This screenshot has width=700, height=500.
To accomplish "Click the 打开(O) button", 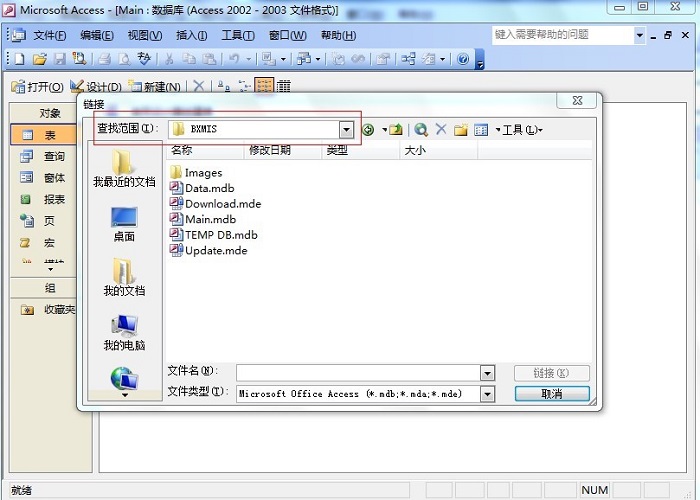I will coord(38,87).
